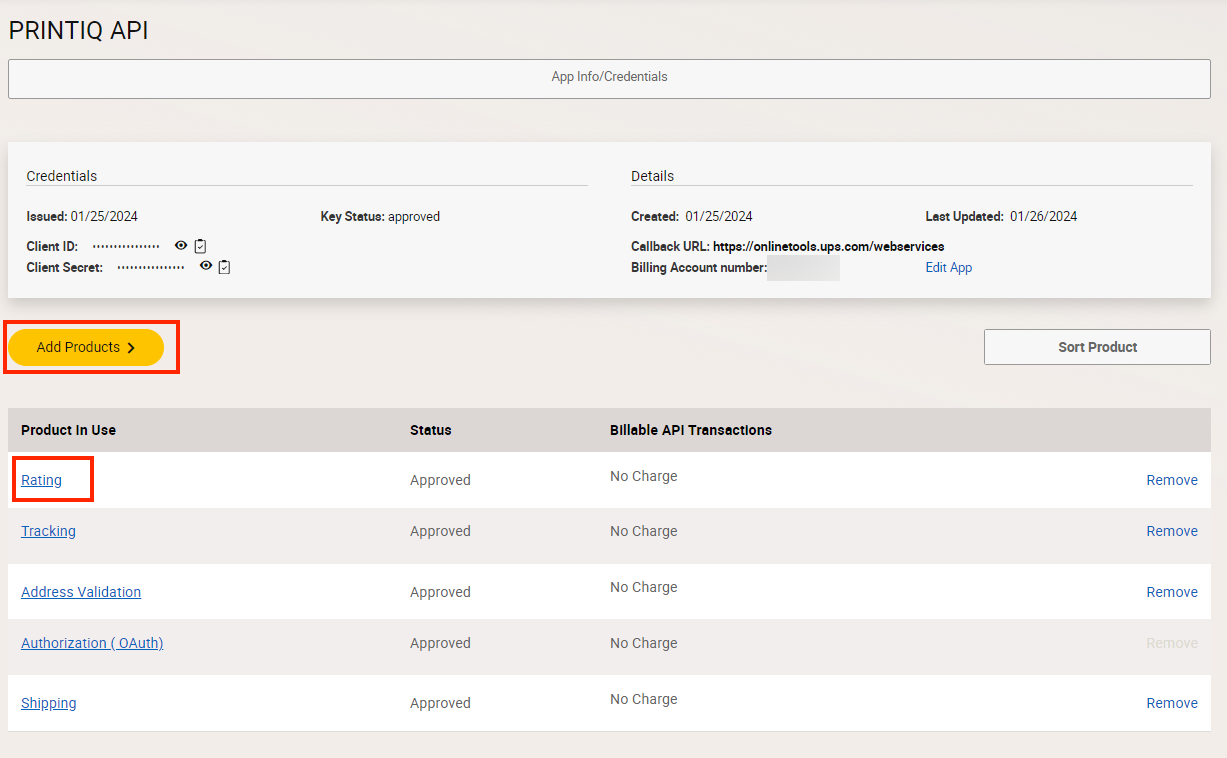
Task: Click the Created 01/25/2024 text
Action: coord(692,216)
